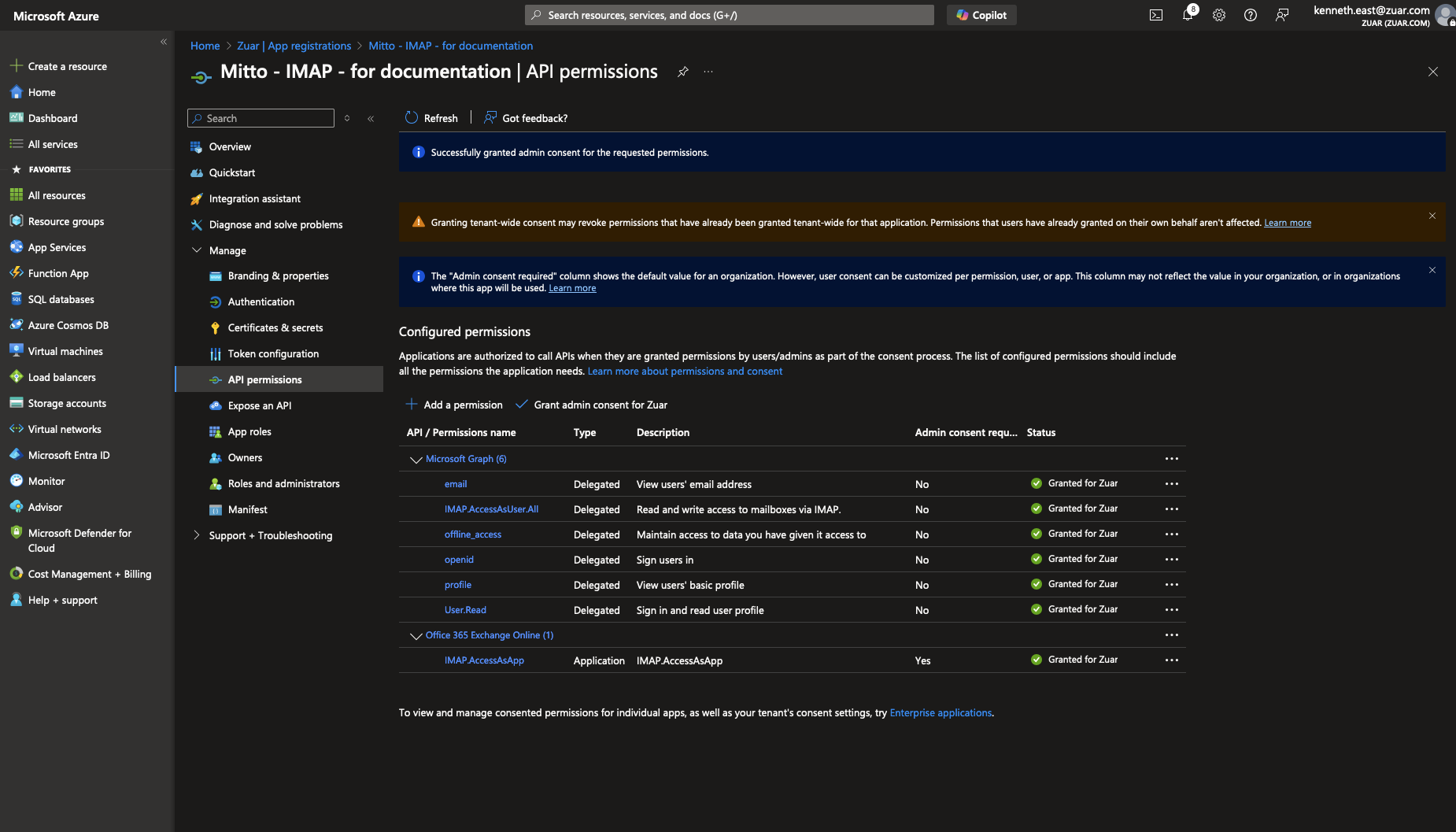Open the Manifest page
Viewport: 1456px width, 832px height.
point(248,509)
